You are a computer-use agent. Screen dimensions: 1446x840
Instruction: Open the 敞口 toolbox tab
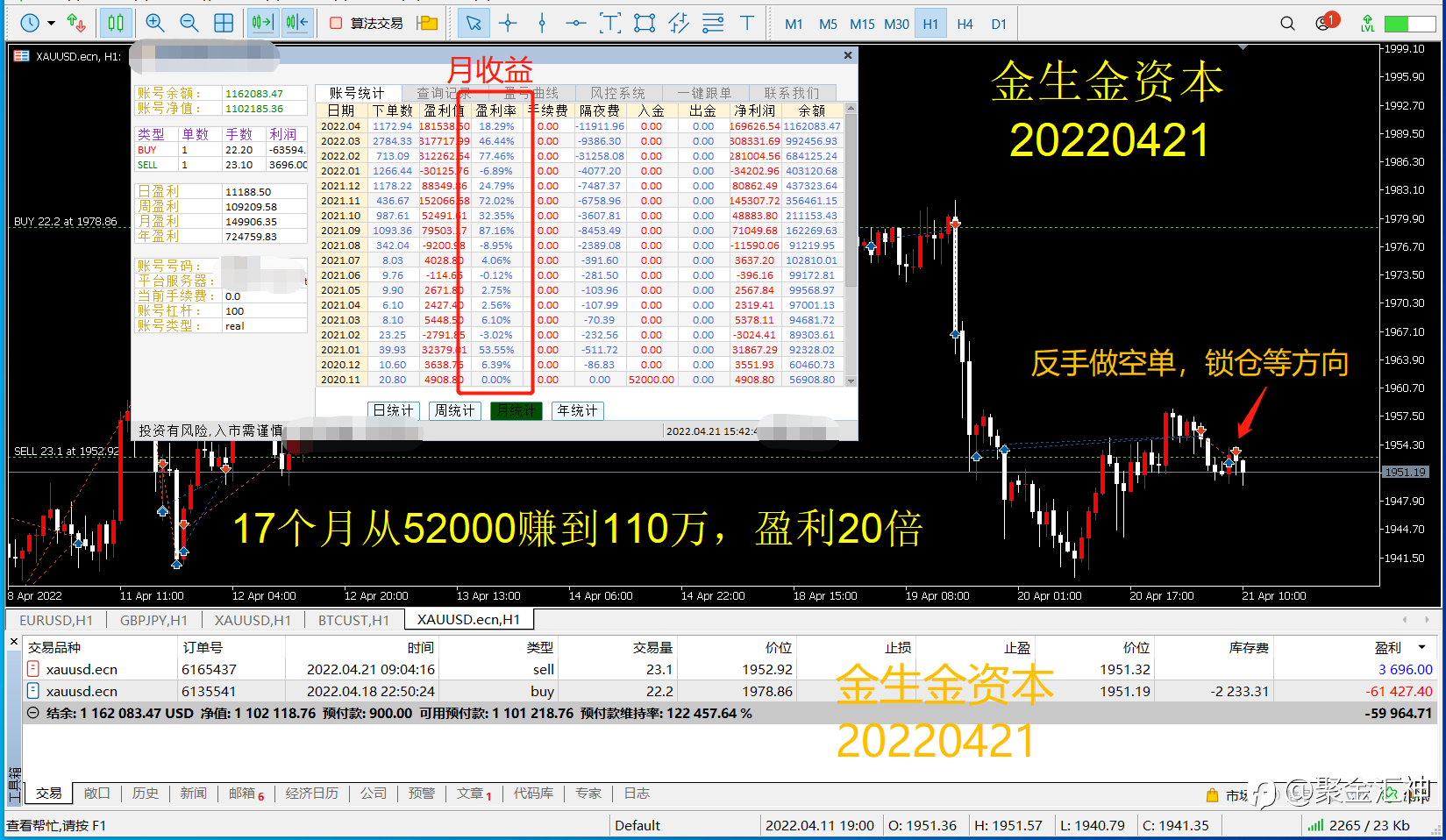pyautogui.click(x=96, y=793)
